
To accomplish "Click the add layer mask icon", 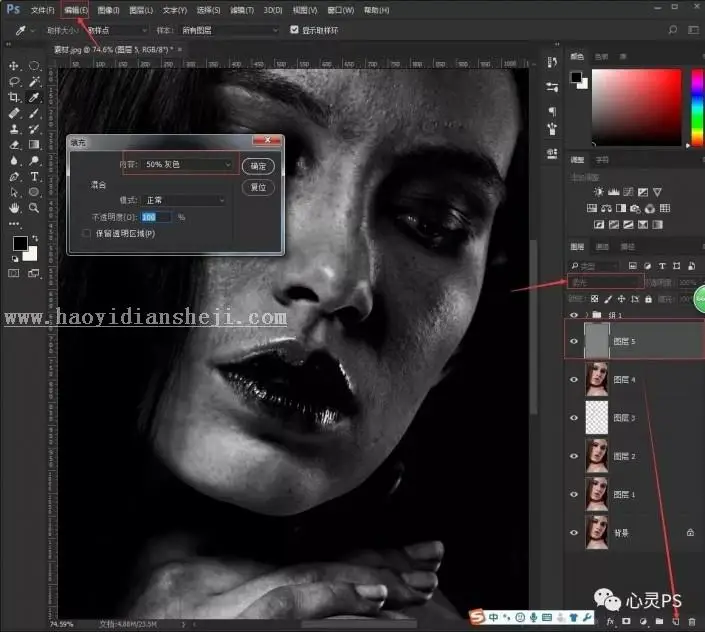I will [x=626, y=621].
